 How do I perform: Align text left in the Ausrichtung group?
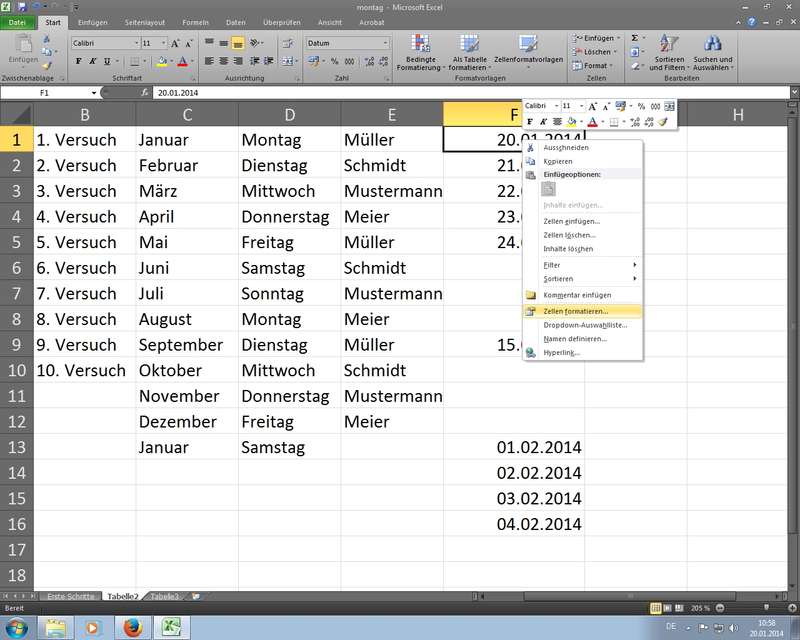point(209,61)
